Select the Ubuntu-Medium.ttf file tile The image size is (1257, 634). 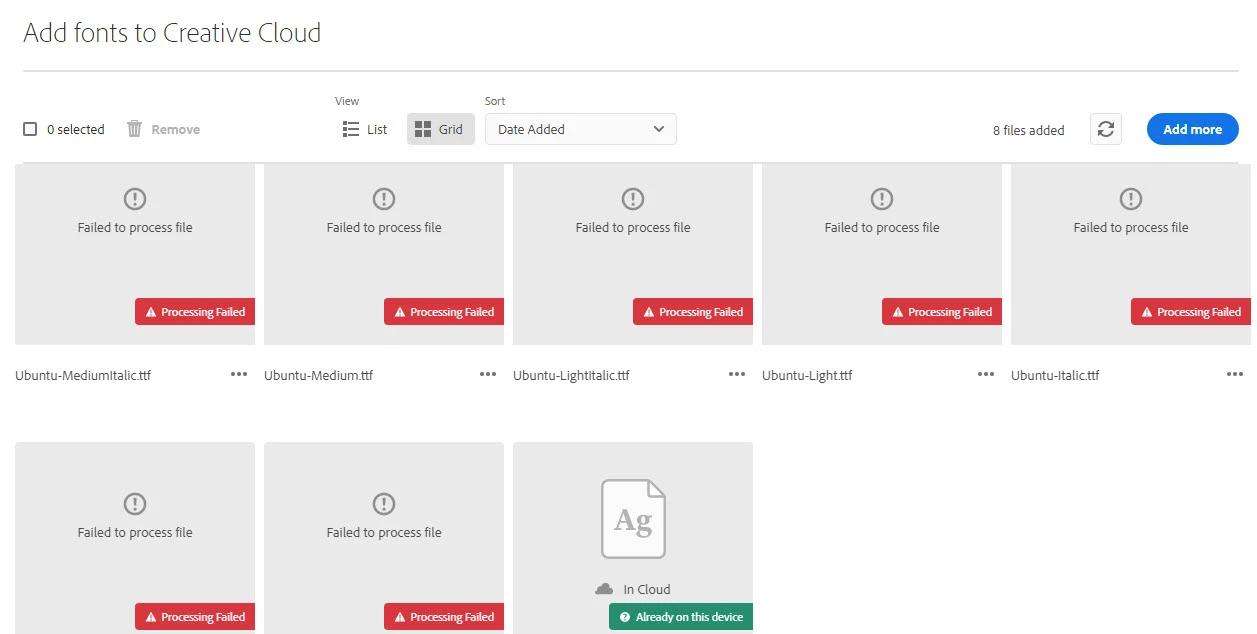pos(384,254)
